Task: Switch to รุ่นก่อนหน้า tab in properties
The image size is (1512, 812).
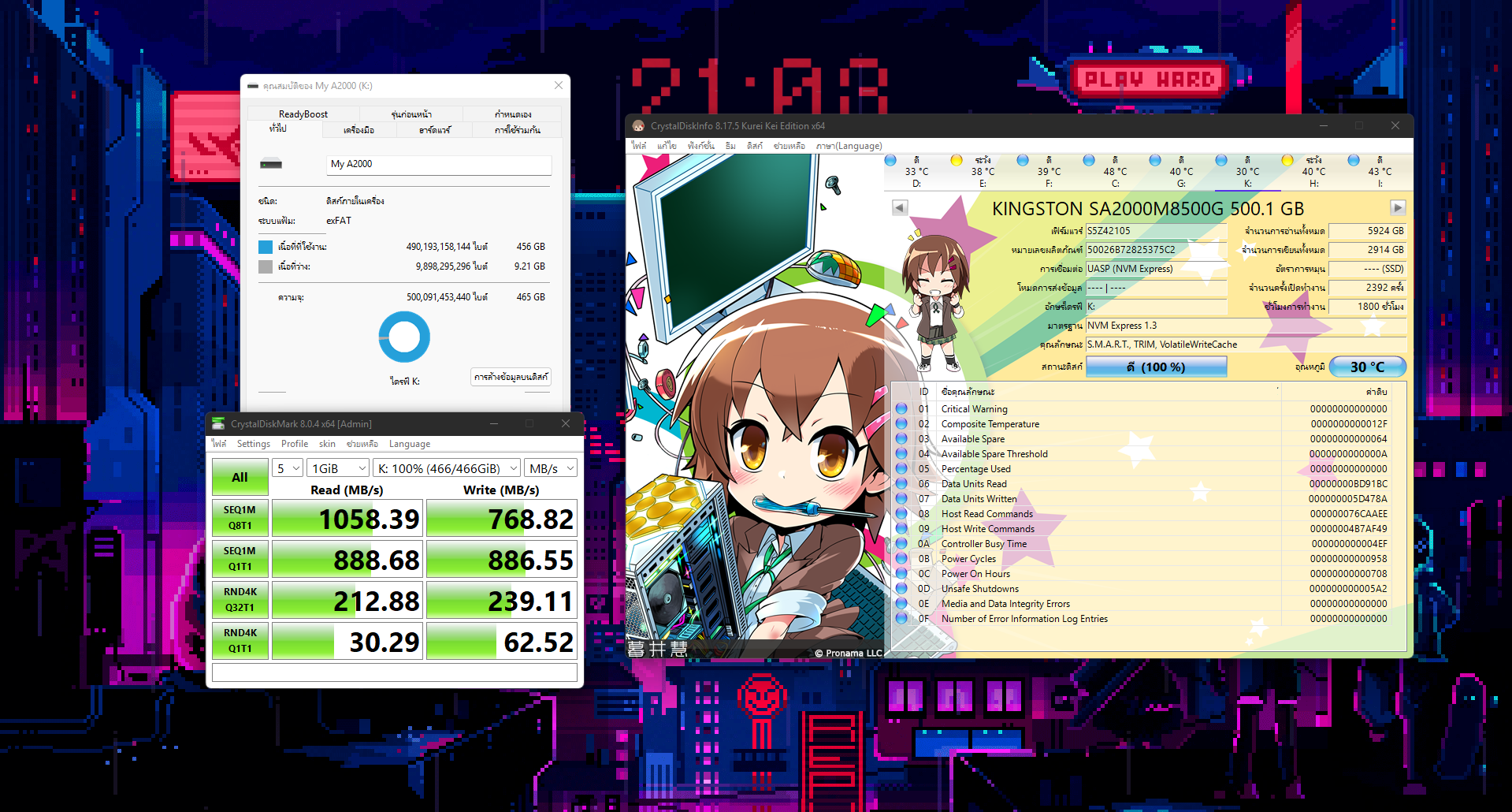Action: click(411, 114)
